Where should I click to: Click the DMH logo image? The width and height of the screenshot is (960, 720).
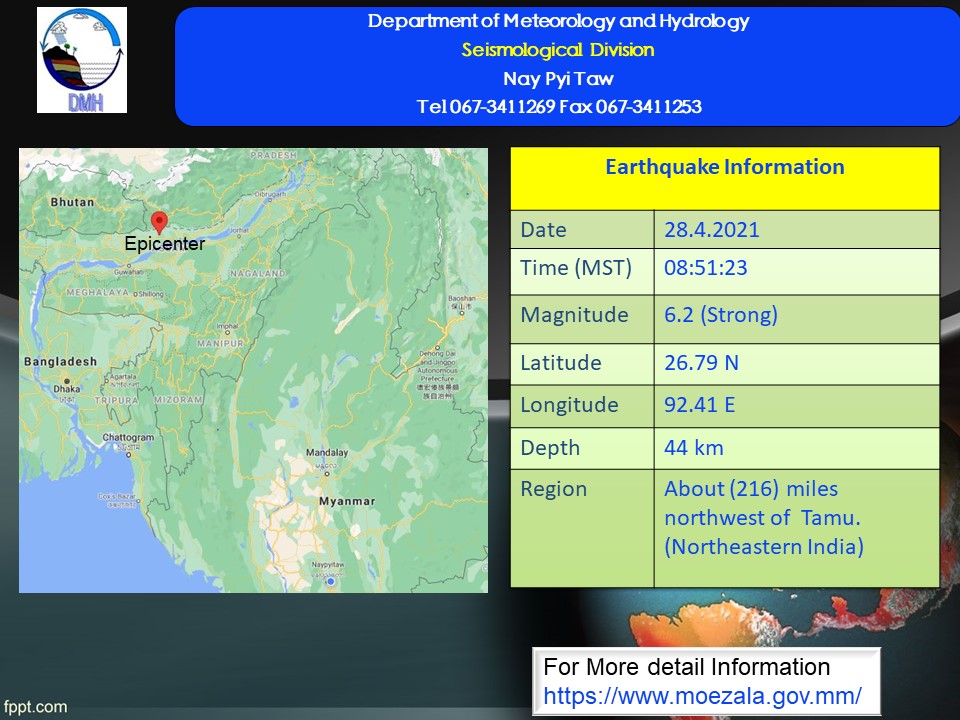pos(82,60)
